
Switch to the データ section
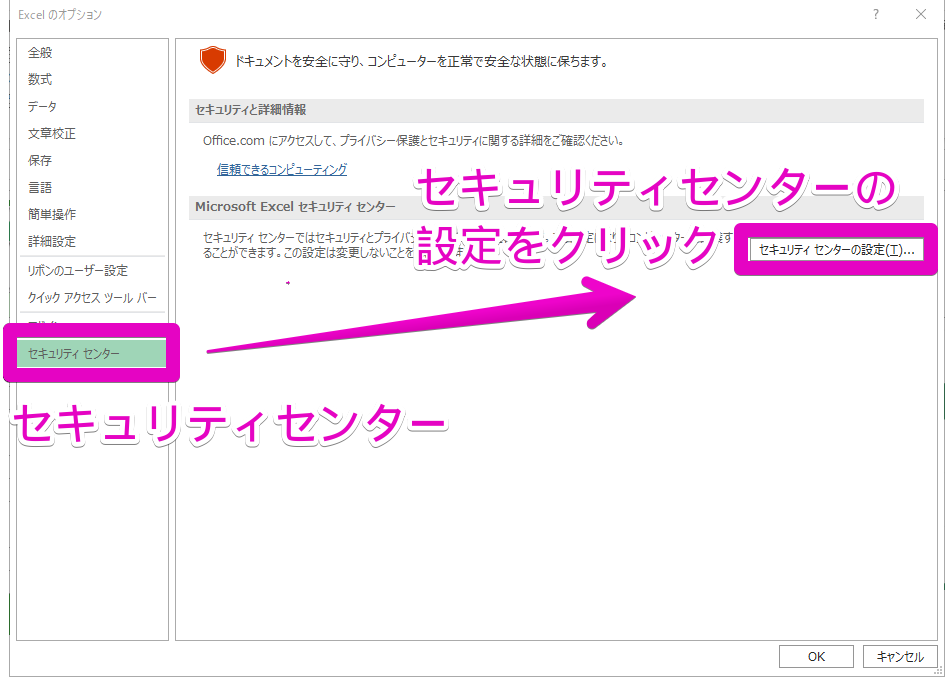click(42, 106)
